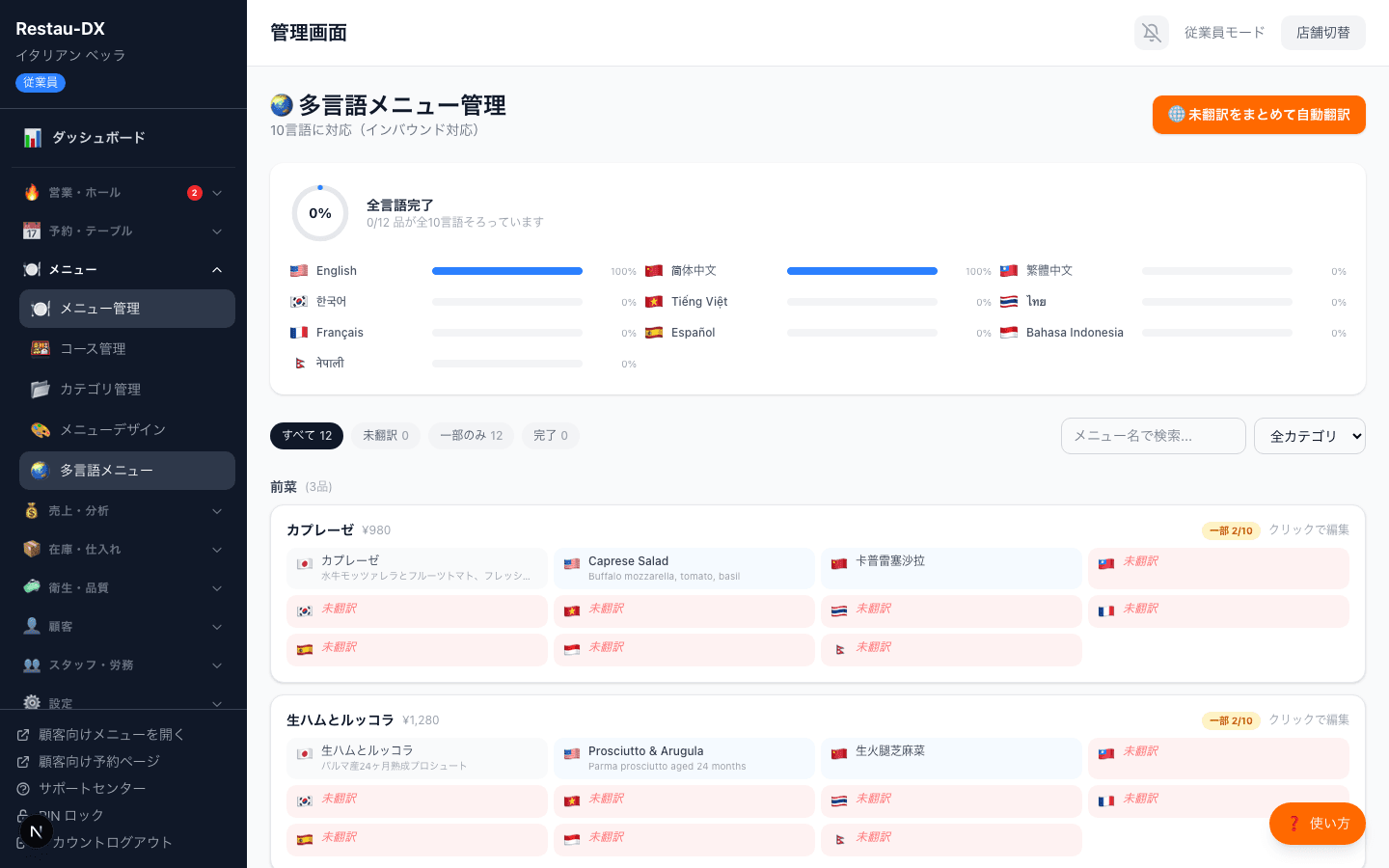Click the plate icon beside メニュー管理
The height and width of the screenshot is (868, 1389).
click(x=41, y=309)
